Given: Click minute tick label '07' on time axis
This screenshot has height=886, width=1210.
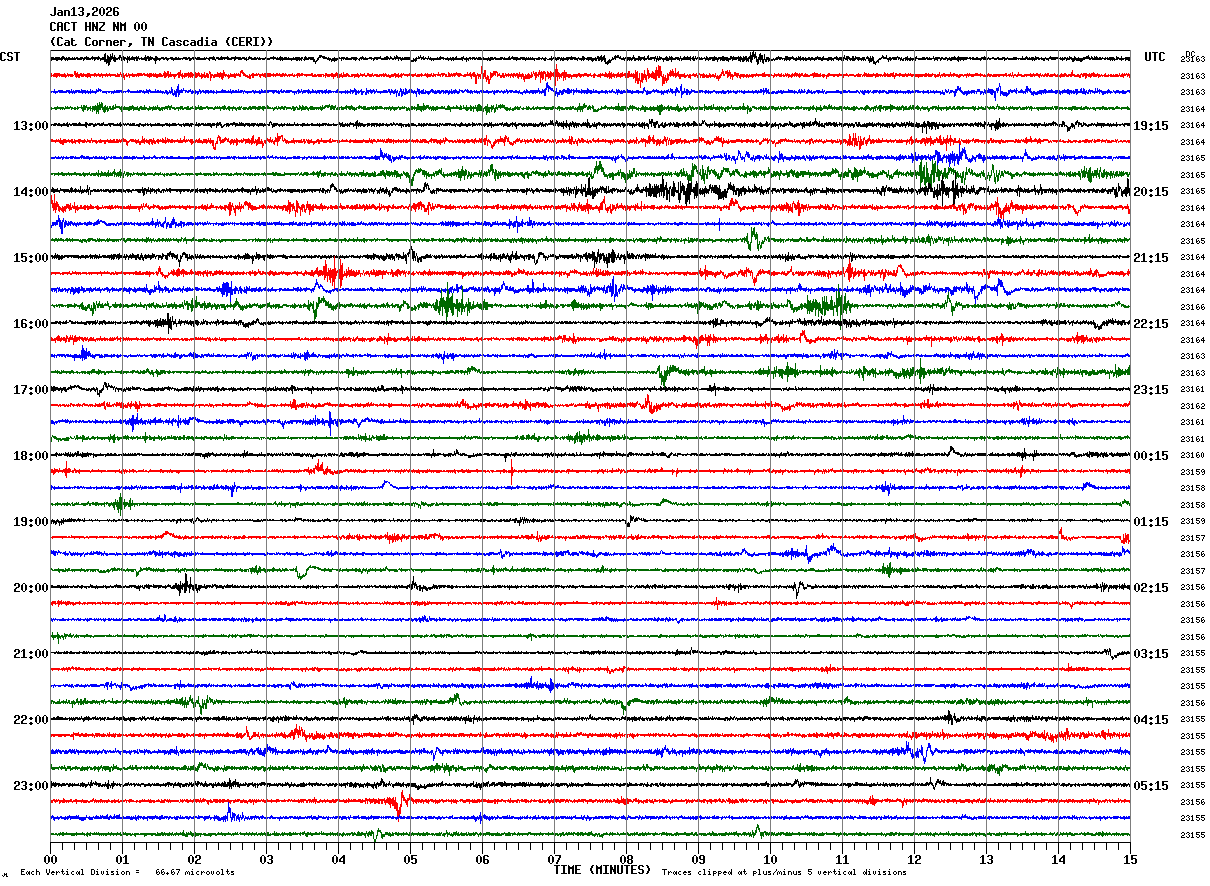Looking at the screenshot, I should pyautogui.click(x=554, y=859).
